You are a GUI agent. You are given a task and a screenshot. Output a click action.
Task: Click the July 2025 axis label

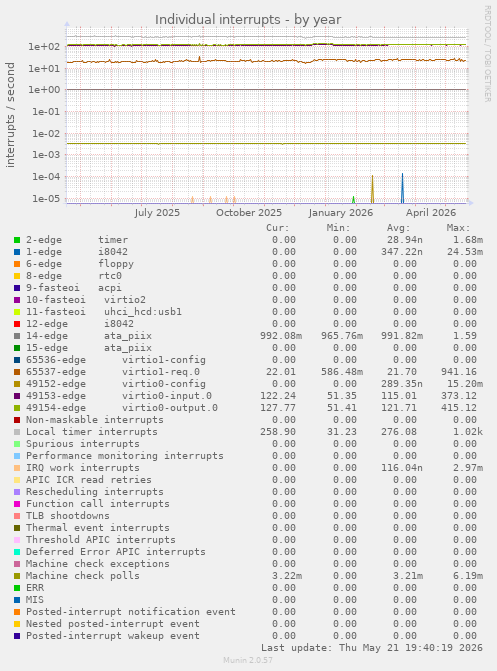tap(157, 213)
